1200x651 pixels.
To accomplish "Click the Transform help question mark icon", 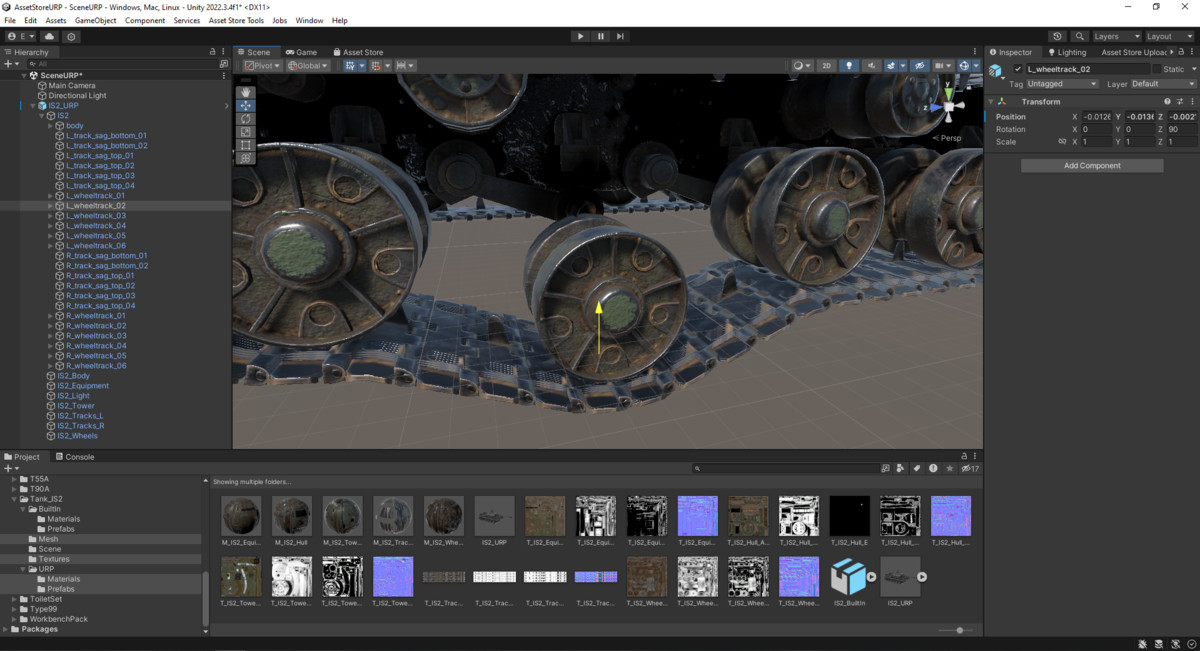I will [x=1167, y=102].
